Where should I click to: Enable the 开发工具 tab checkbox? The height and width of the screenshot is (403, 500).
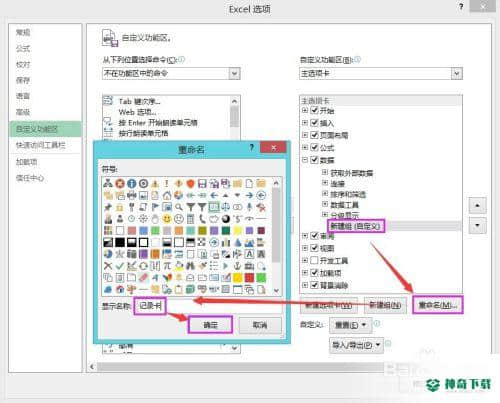tap(314, 260)
